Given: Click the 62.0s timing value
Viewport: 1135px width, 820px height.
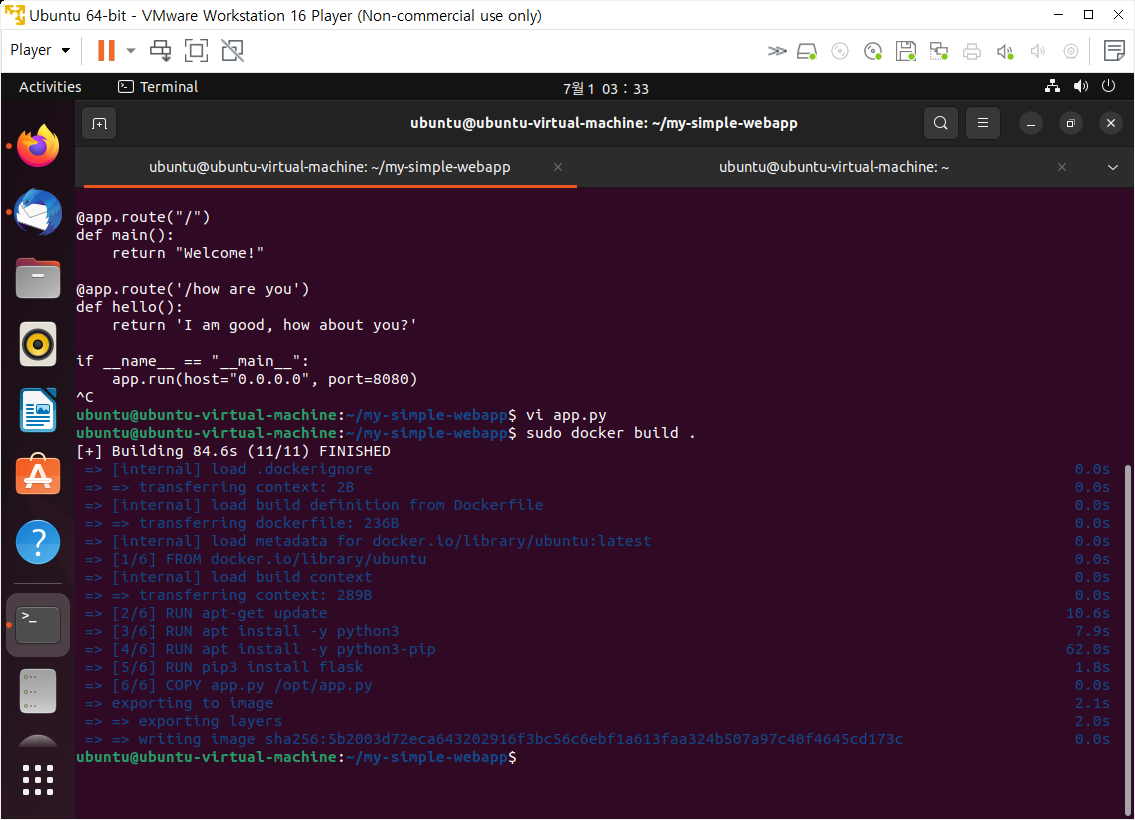Looking at the screenshot, I should coord(1088,649).
